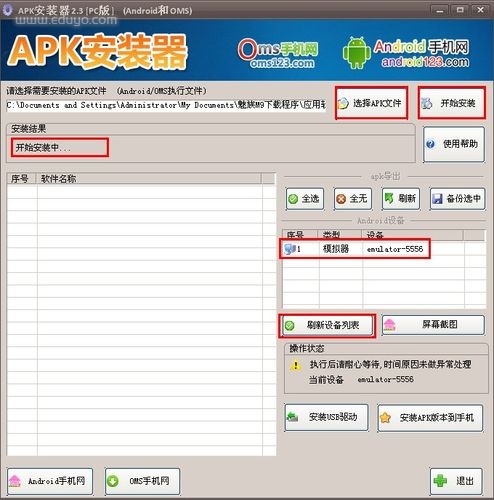Click pink house icon on Android手机网 button

coord(15,481)
